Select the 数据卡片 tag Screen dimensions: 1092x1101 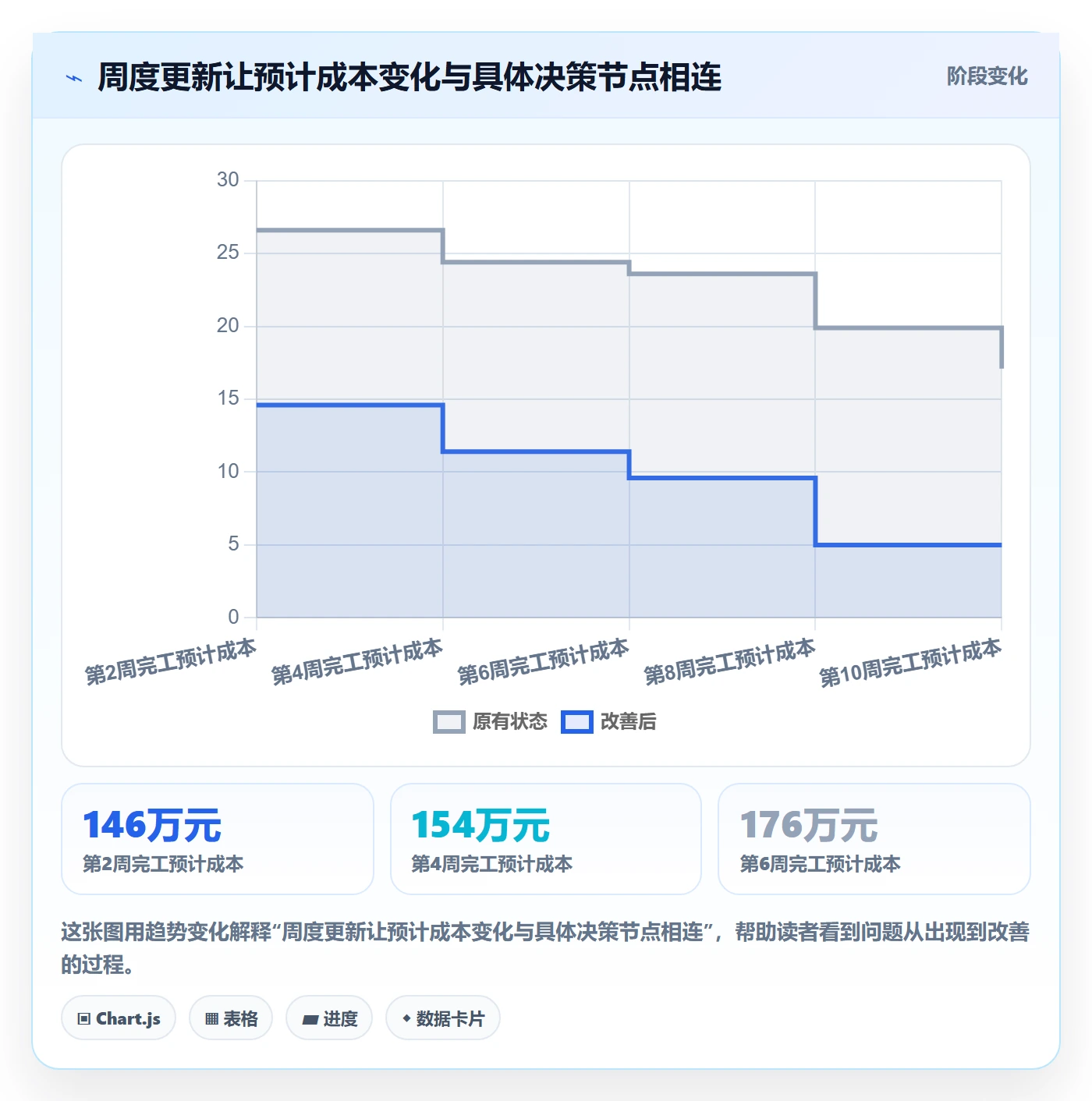coord(443,1018)
